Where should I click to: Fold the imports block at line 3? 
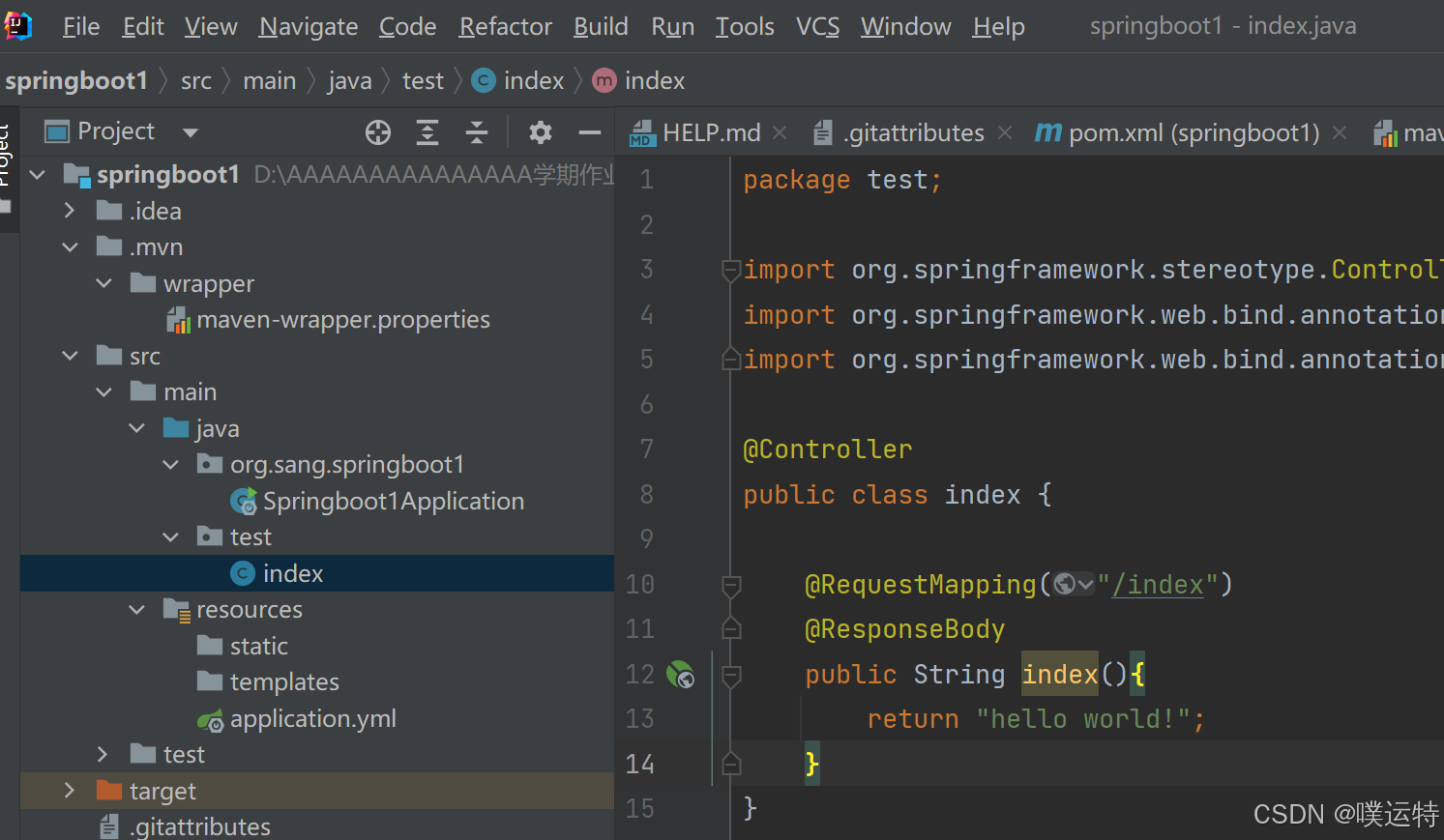[x=732, y=270]
